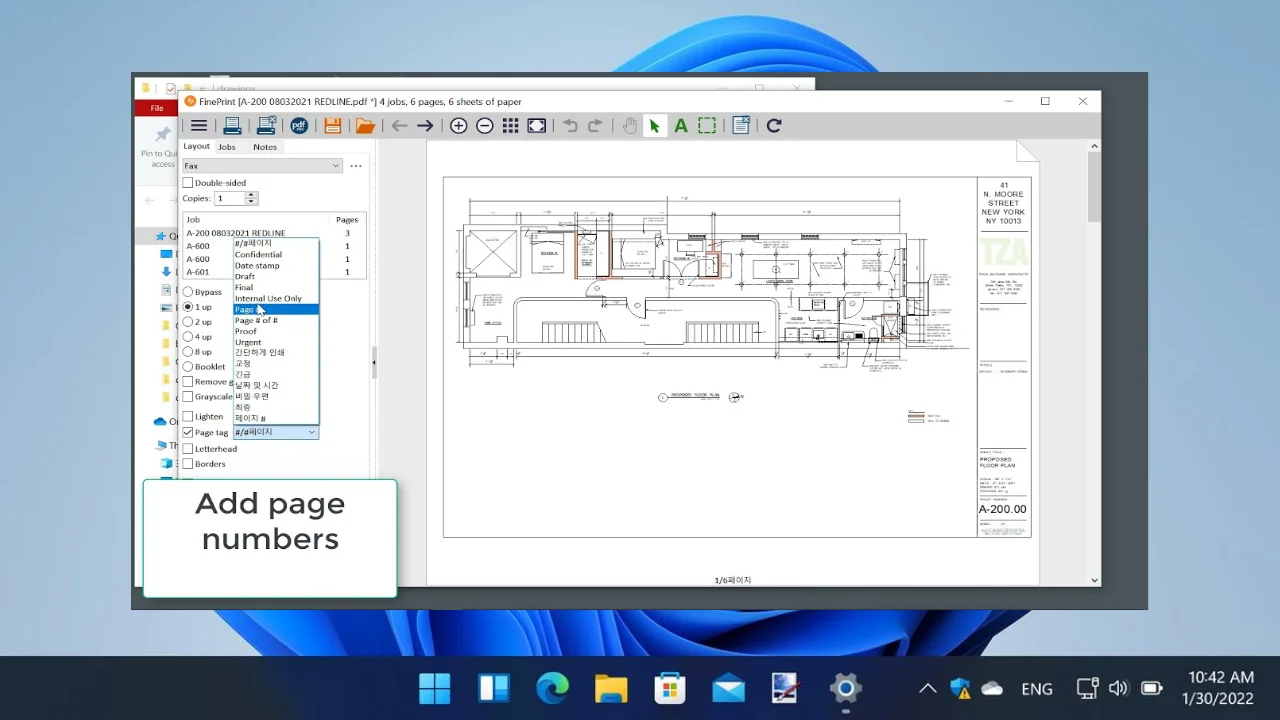Open the hamburger main menu in FinePrint
Image resolution: width=1280 pixels, height=720 pixels.
coord(199,126)
